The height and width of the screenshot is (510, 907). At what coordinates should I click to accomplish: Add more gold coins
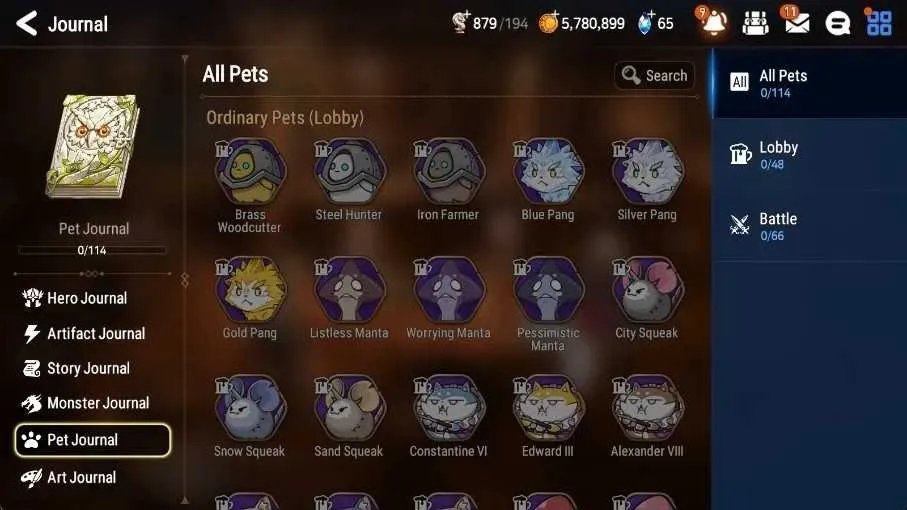548,23
